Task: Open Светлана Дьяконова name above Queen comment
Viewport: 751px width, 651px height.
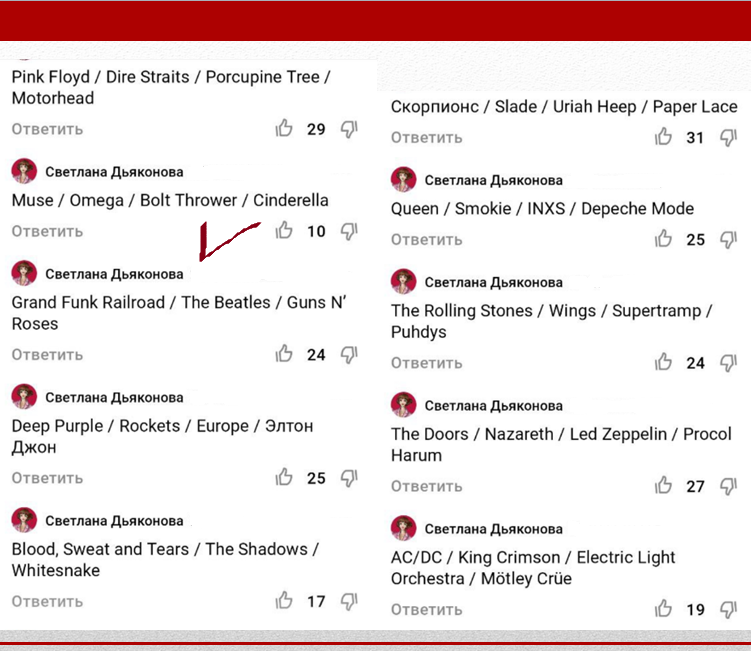Action: tap(494, 180)
